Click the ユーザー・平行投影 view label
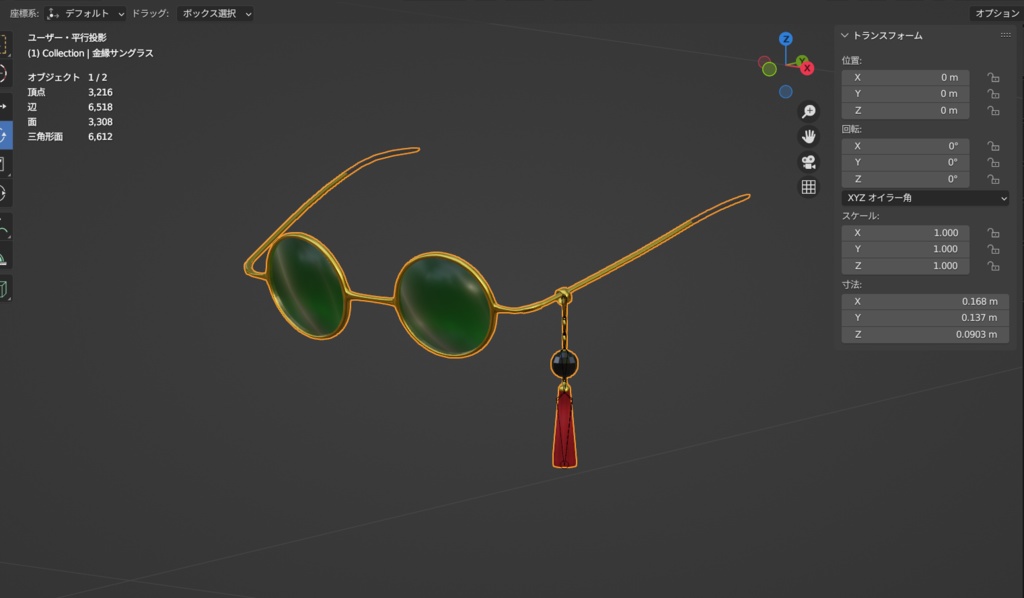1024x598 pixels. (67, 38)
